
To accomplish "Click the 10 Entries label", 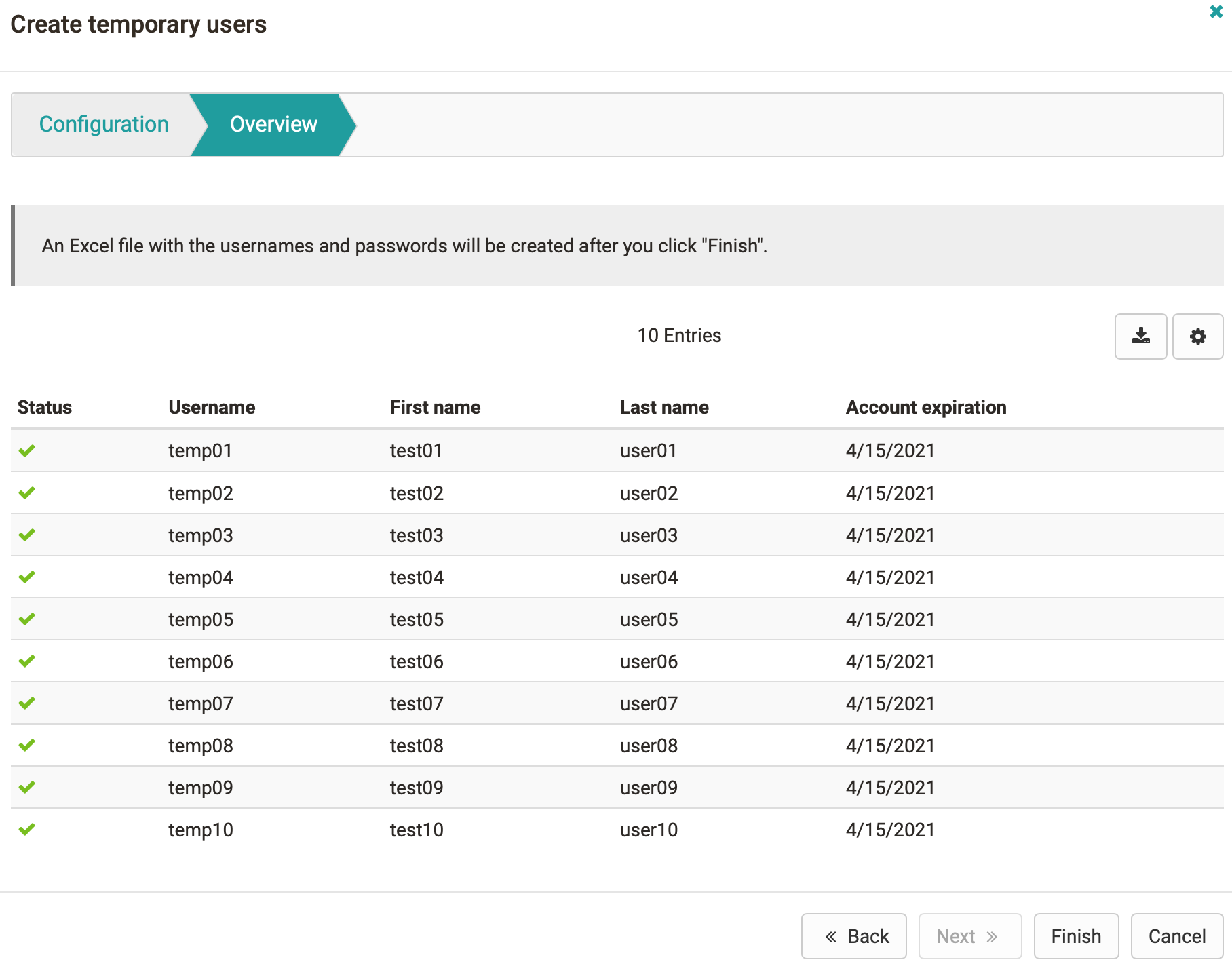I will pyautogui.click(x=679, y=335).
